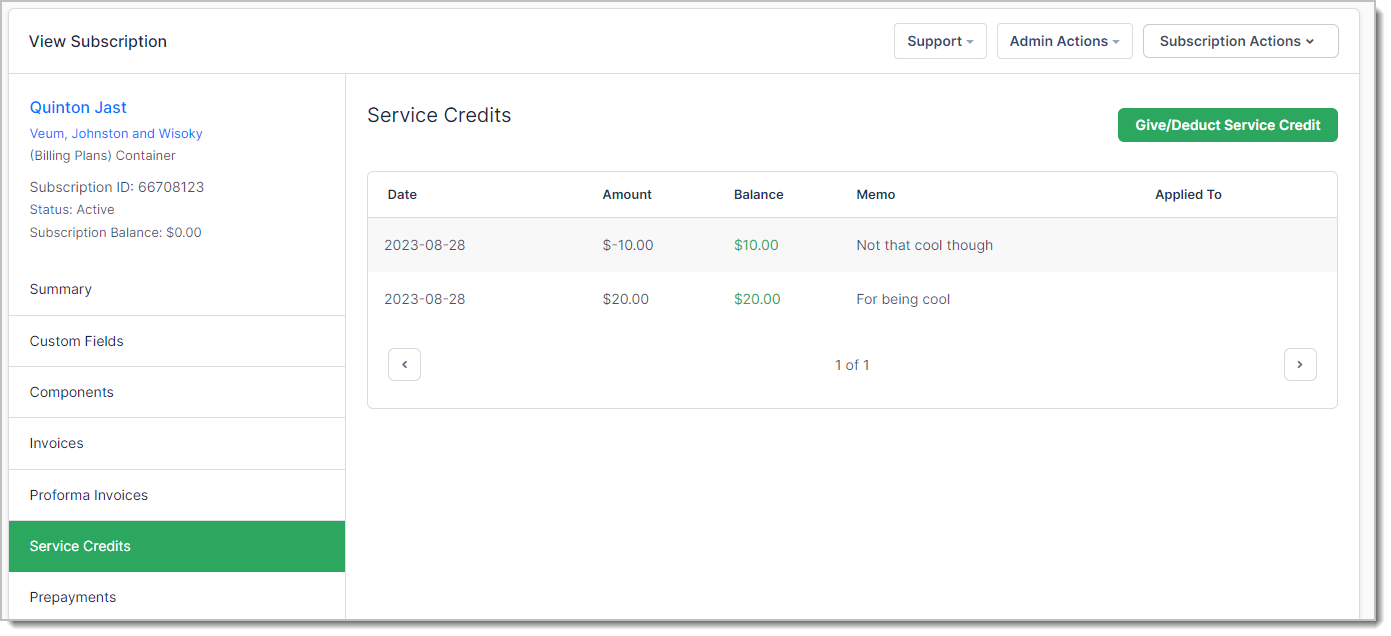This screenshot has height=636, width=1391.
Task: Select the 'Not that cool though' row
Action: 924,245
